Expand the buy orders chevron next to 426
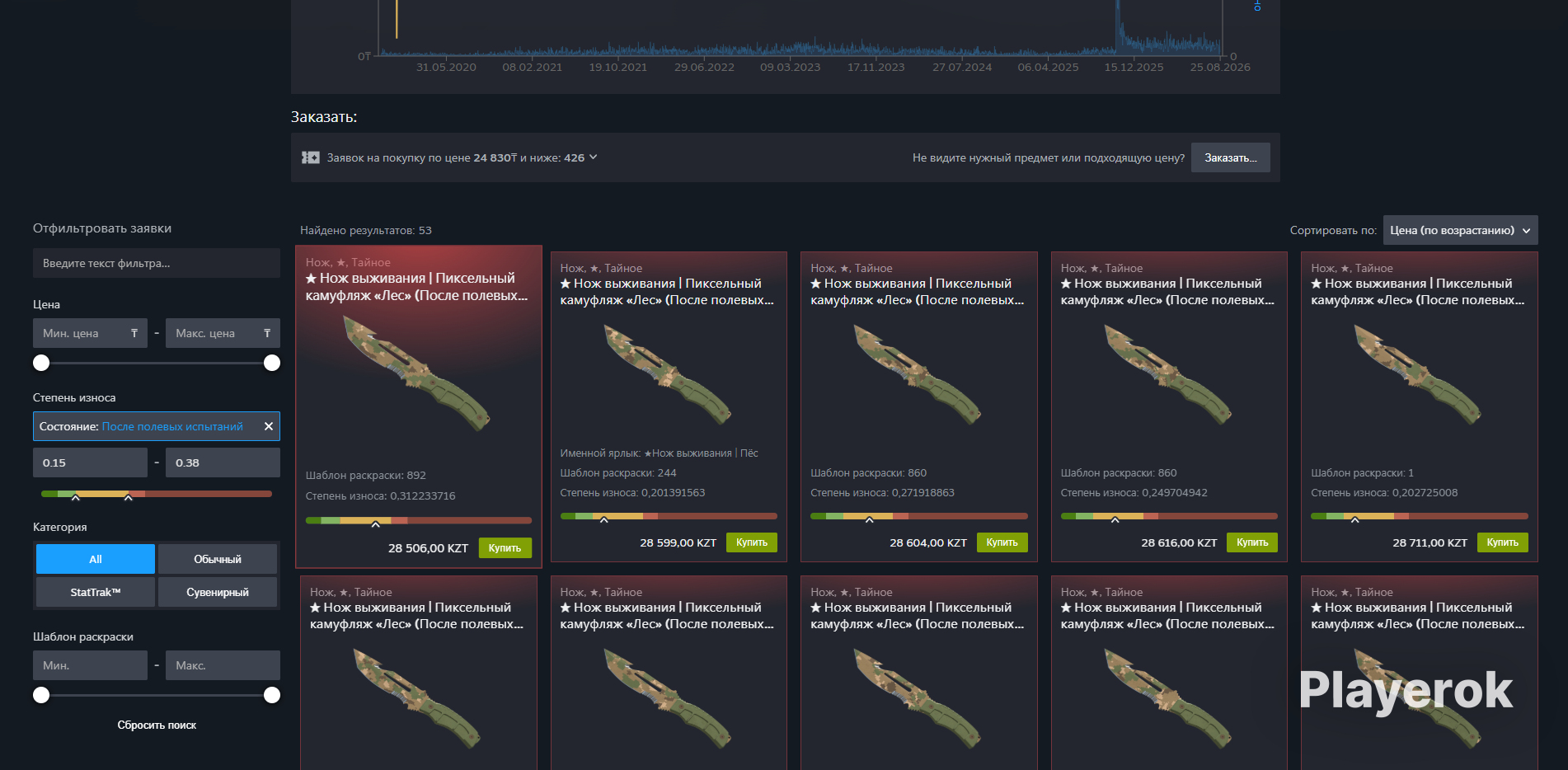This screenshot has width=1568, height=770. click(593, 157)
